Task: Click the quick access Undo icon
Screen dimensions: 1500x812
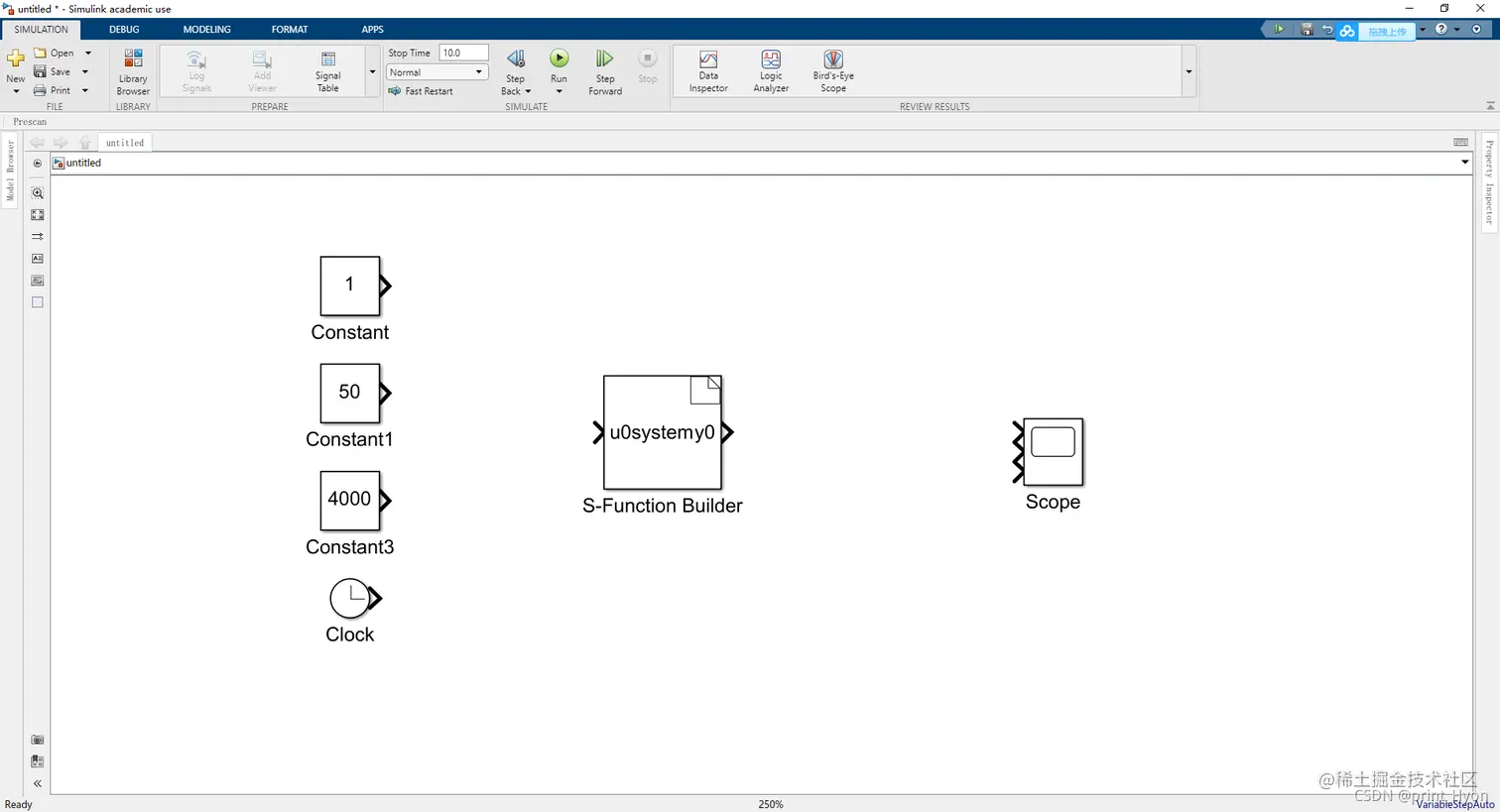Action: click(1326, 30)
